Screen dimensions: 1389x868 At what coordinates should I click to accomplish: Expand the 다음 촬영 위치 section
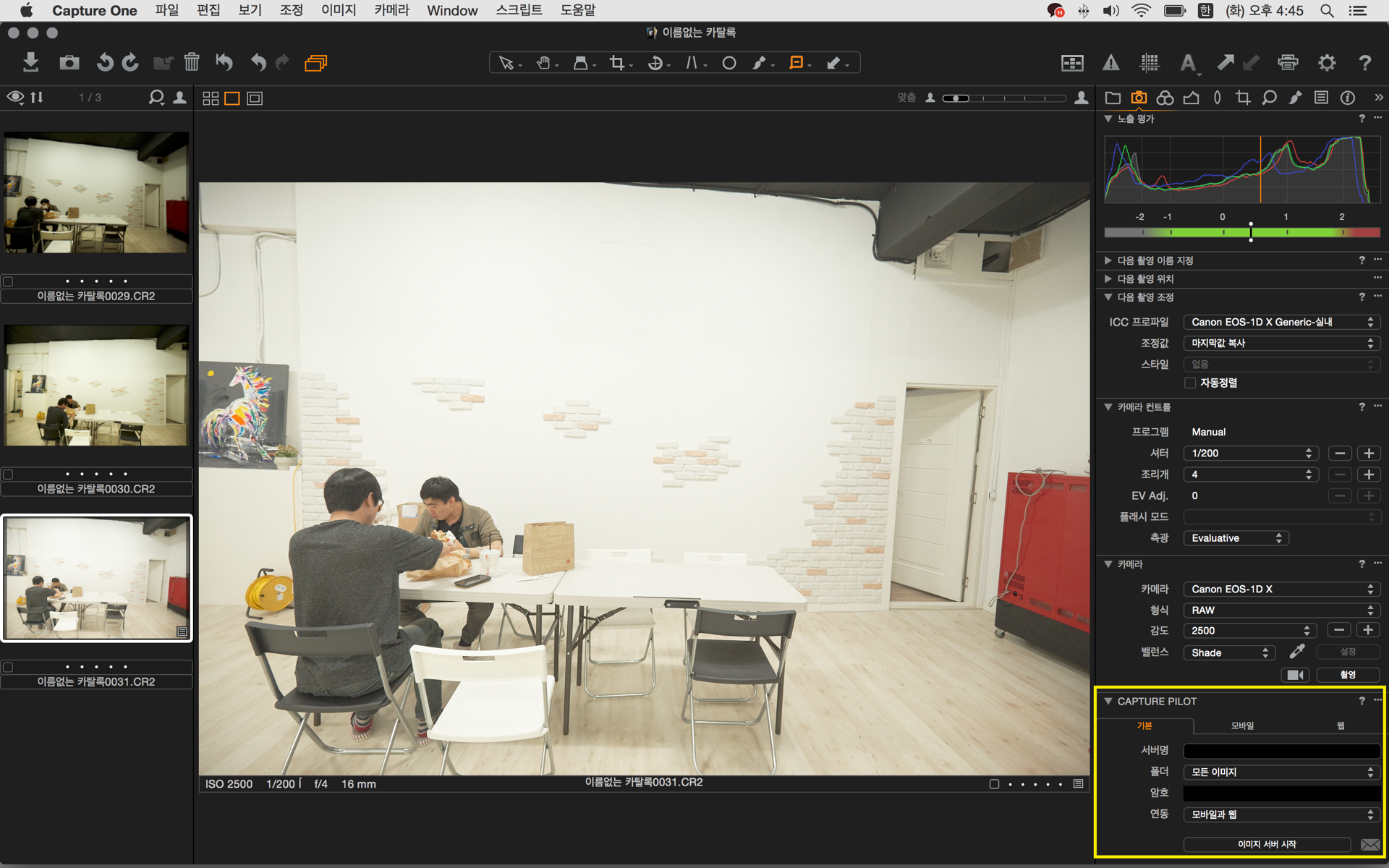point(1146,278)
